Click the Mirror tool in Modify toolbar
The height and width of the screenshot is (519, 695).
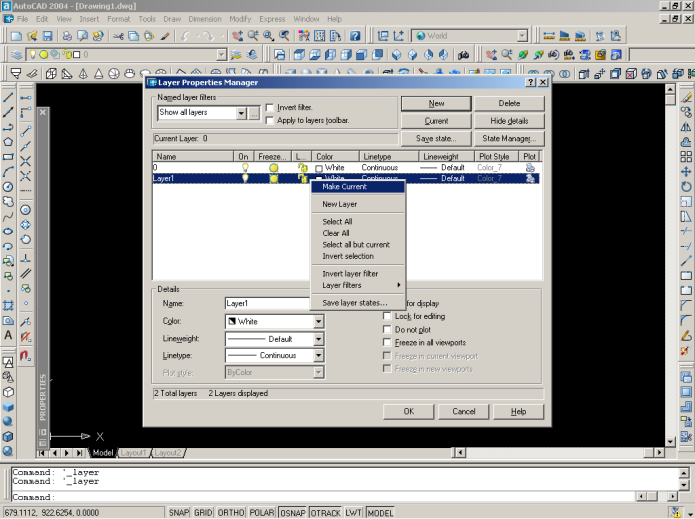(x=686, y=127)
